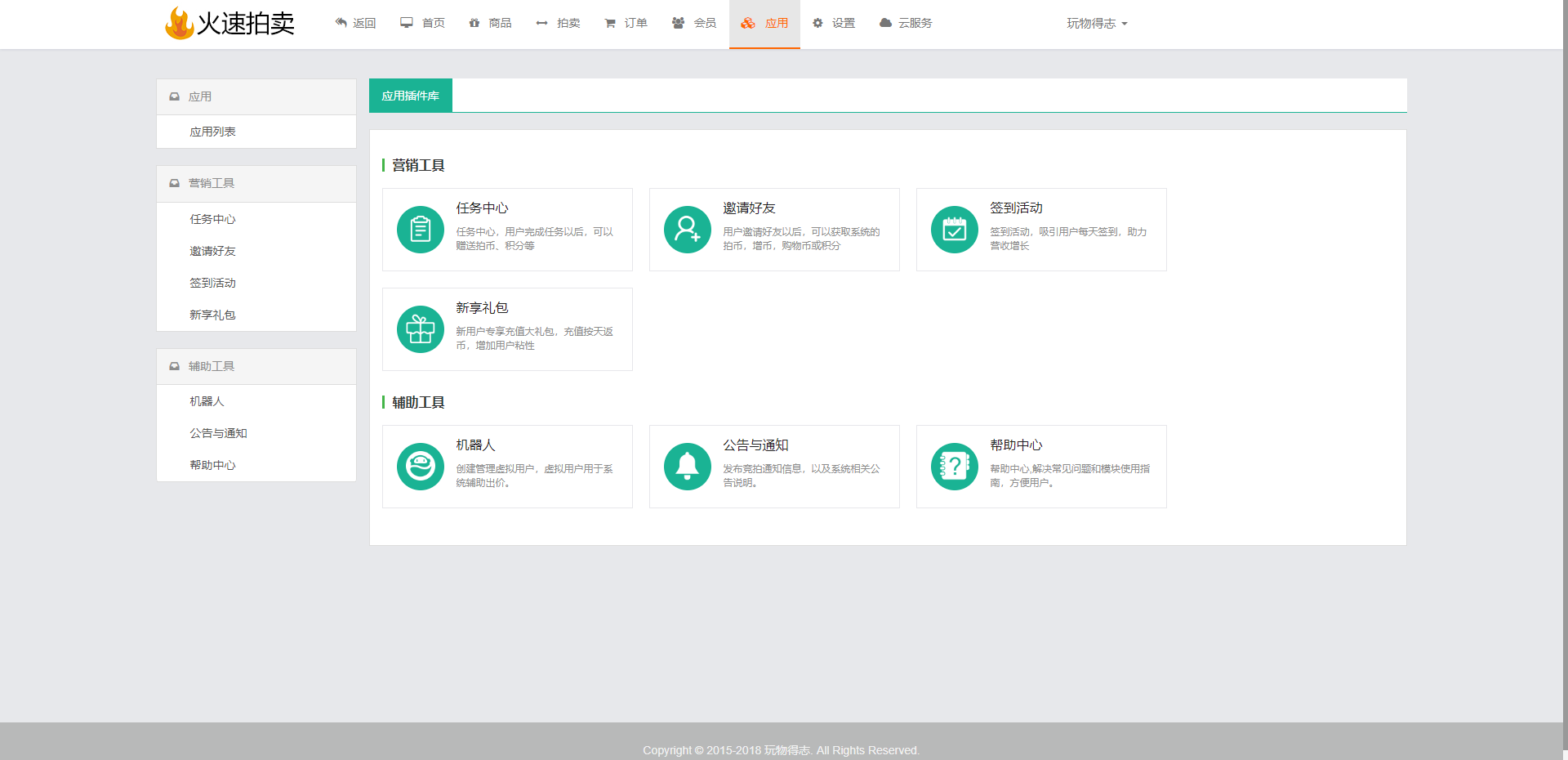This screenshot has width=1568, height=760.
Task: Click the 签到活动 card title
Action: tap(1016, 208)
